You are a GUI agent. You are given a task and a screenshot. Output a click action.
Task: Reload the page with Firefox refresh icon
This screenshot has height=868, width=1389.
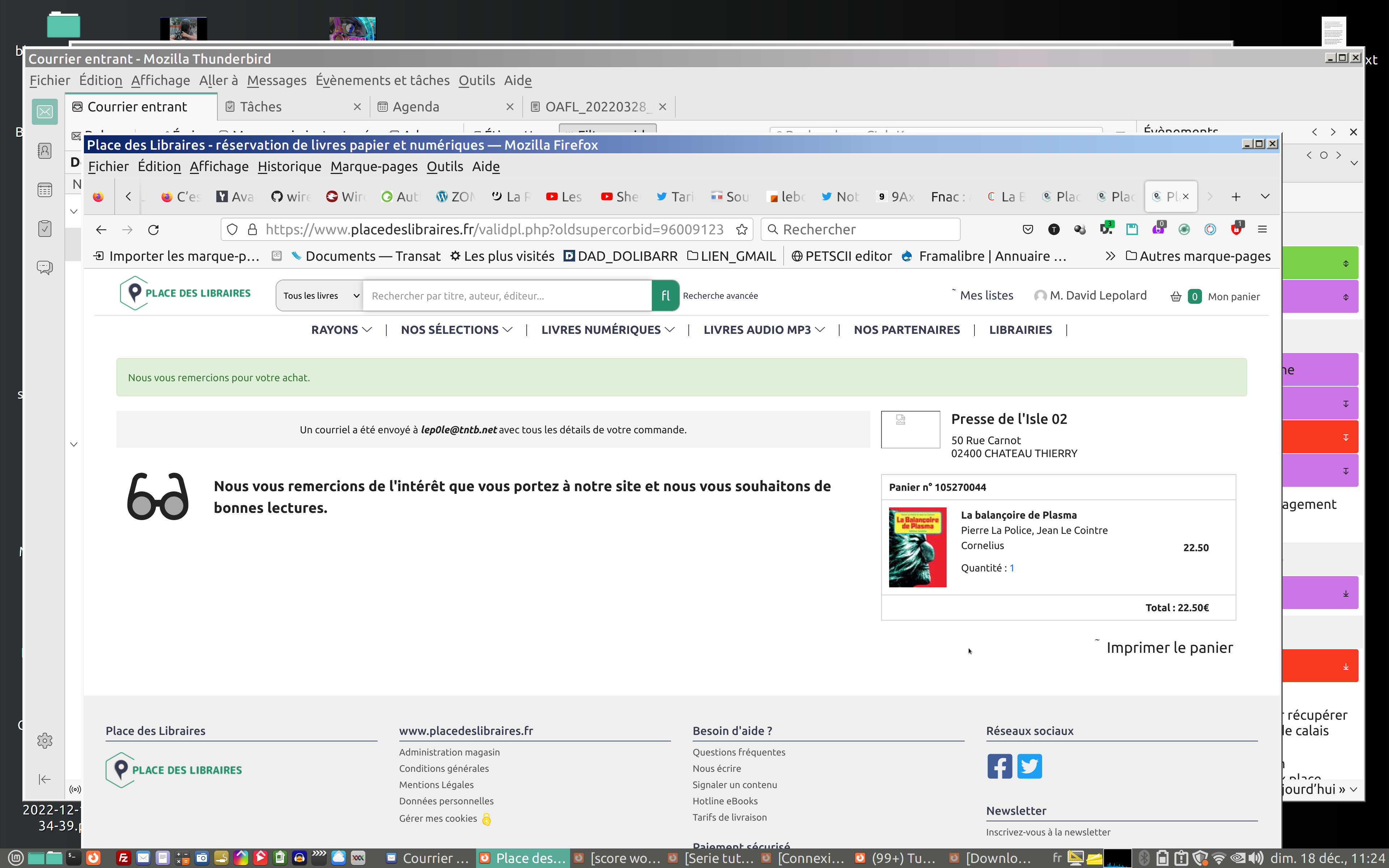[x=153, y=230]
